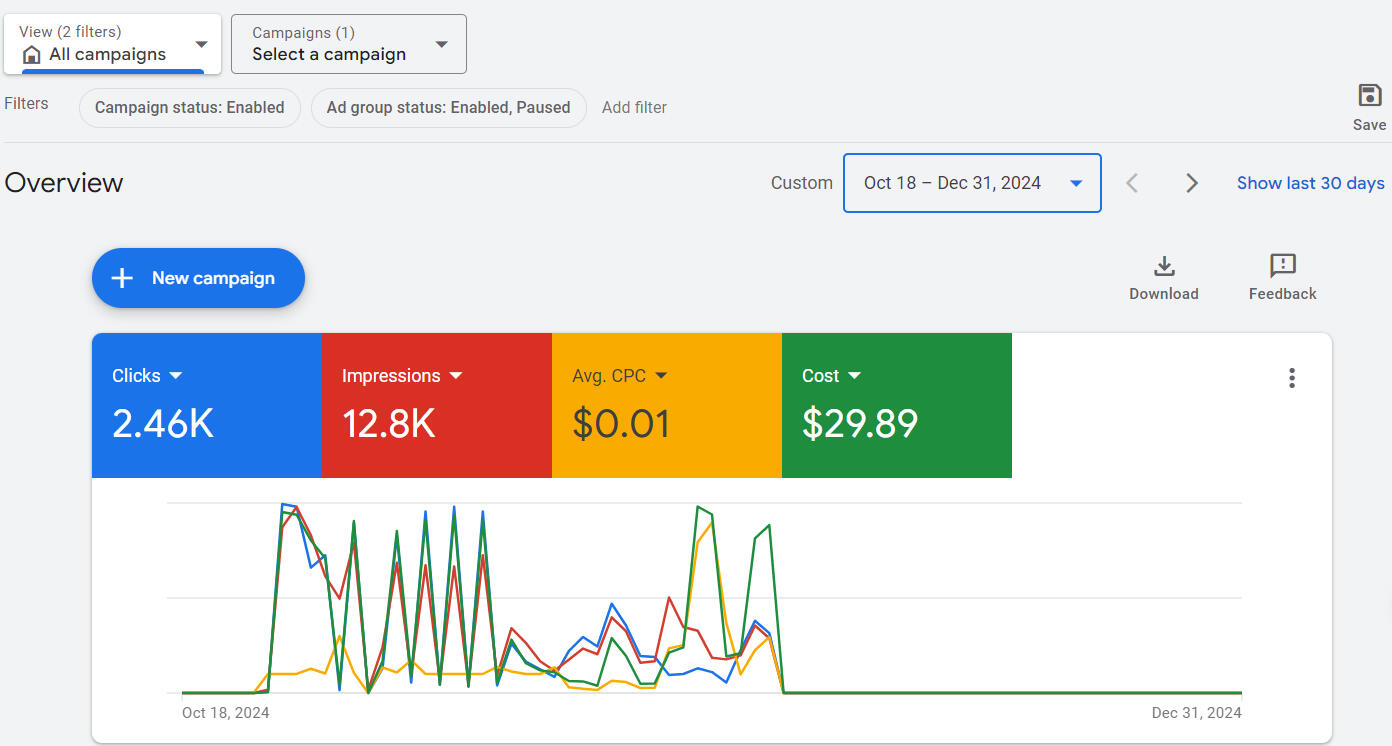Change the Clicks metric via dropdown arrow

[176, 376]
